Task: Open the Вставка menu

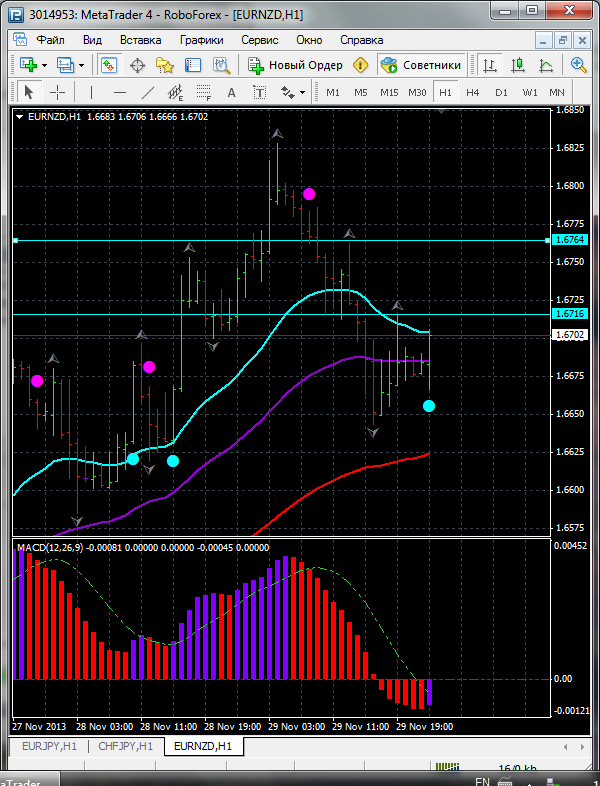Action: [x=140, y=40]
